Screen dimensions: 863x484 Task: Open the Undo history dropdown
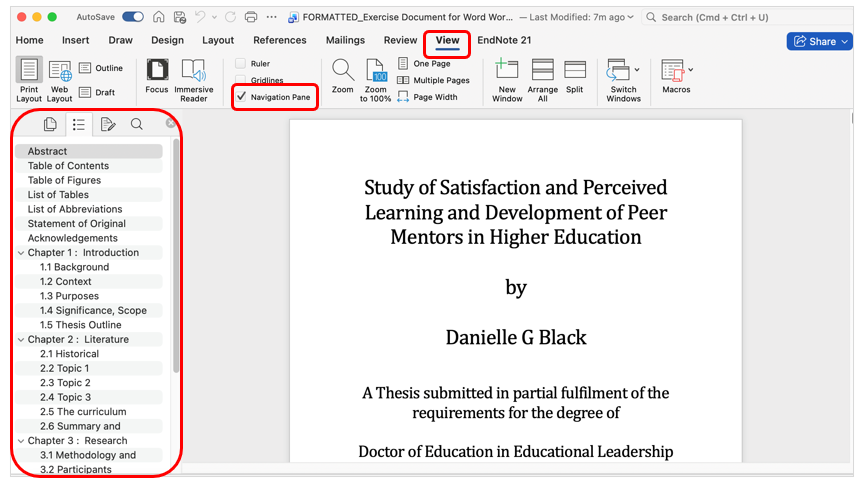(214, 17)
